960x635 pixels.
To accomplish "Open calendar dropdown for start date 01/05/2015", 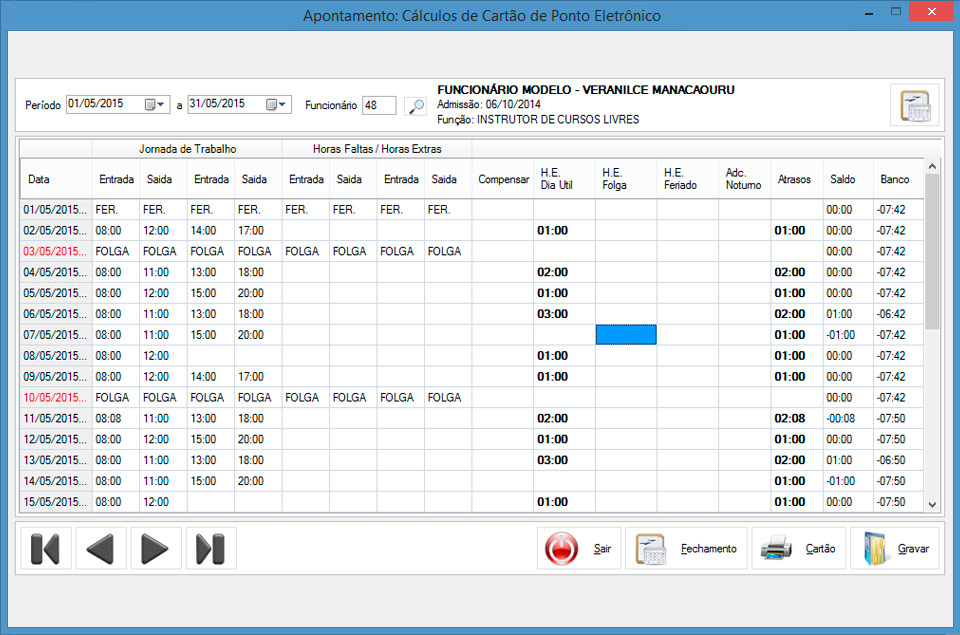I will coord(155,104).
